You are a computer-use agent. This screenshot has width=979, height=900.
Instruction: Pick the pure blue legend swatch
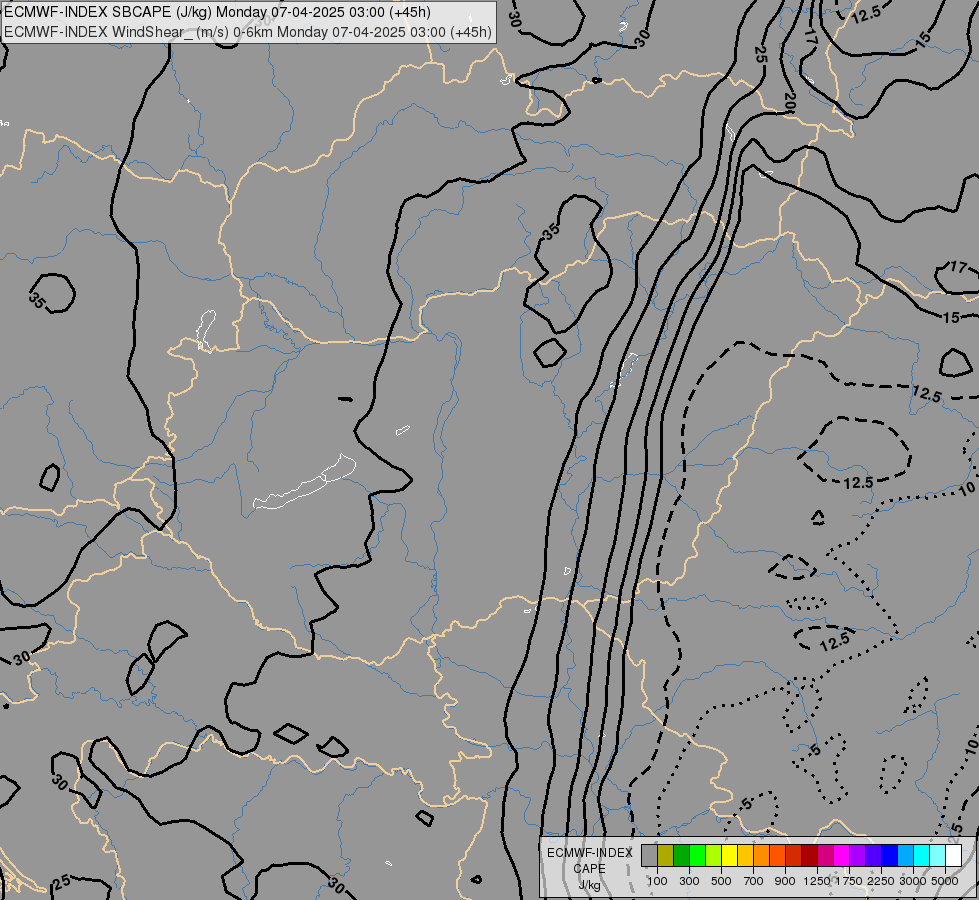(x=890, y=855)
